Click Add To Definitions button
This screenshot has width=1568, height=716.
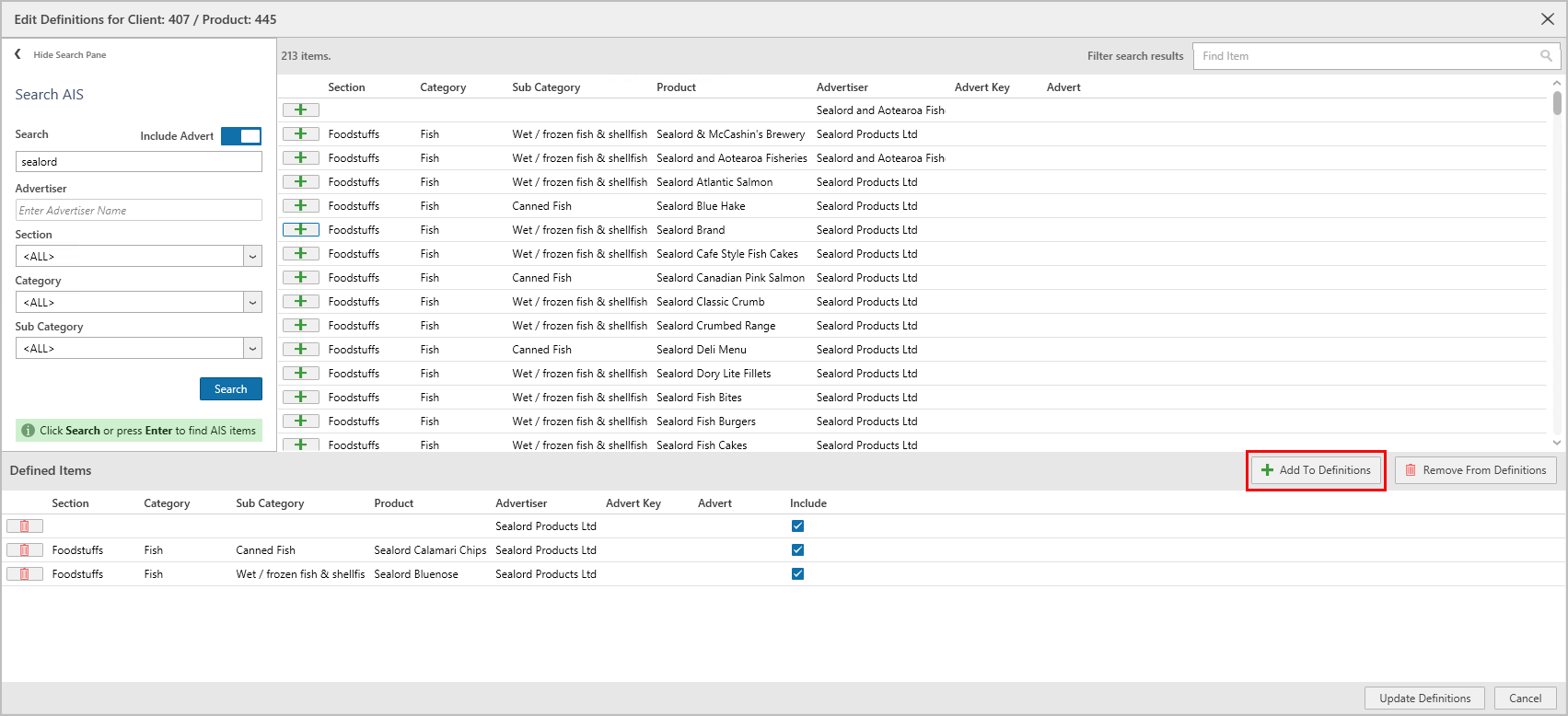tap(1317, 470)
